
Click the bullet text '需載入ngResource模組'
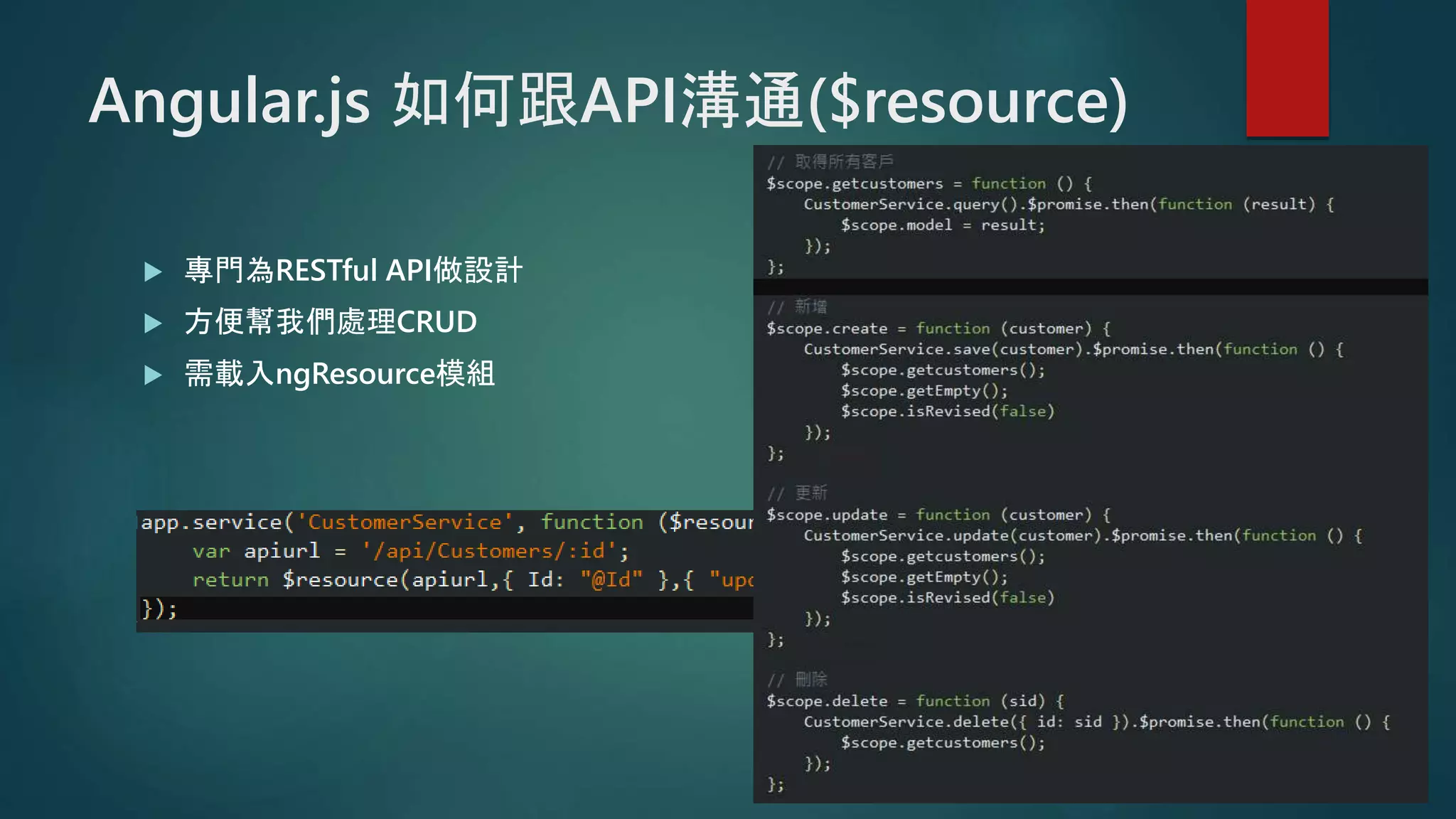click(x=340, y=373)
